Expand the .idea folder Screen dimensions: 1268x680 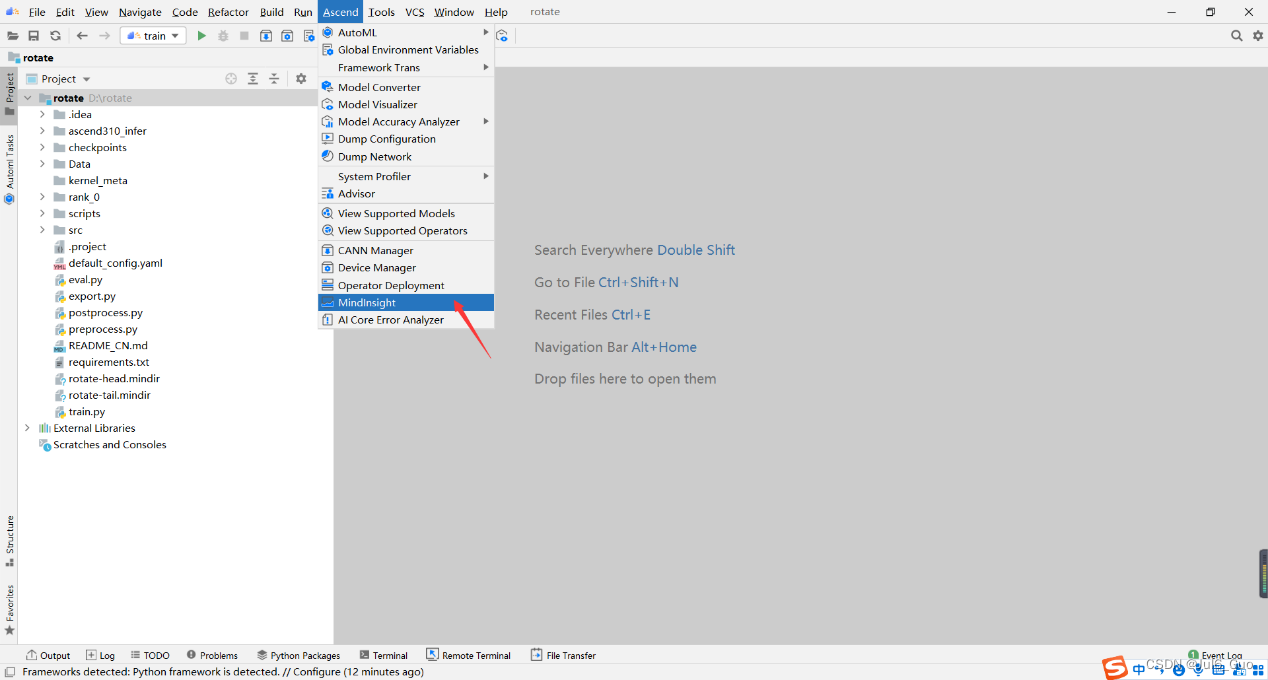(x=42, y=114)
